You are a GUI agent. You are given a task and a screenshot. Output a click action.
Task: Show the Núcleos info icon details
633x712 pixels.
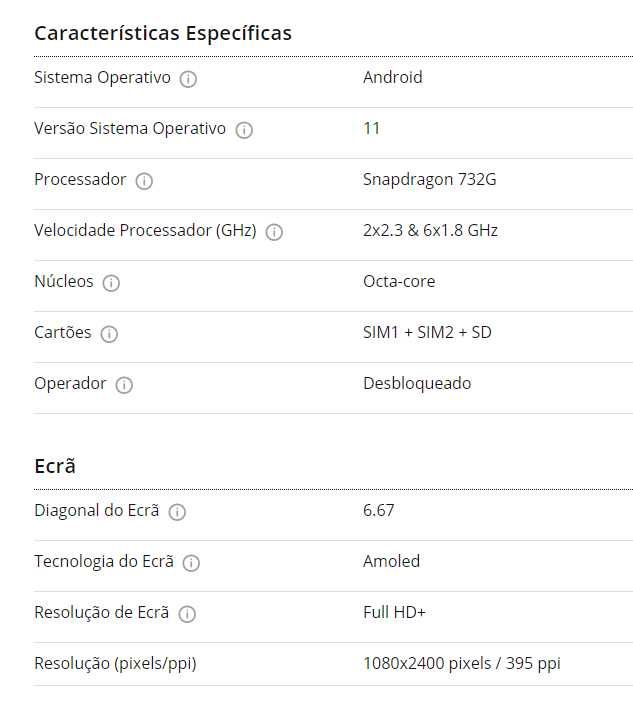(111, 283)
